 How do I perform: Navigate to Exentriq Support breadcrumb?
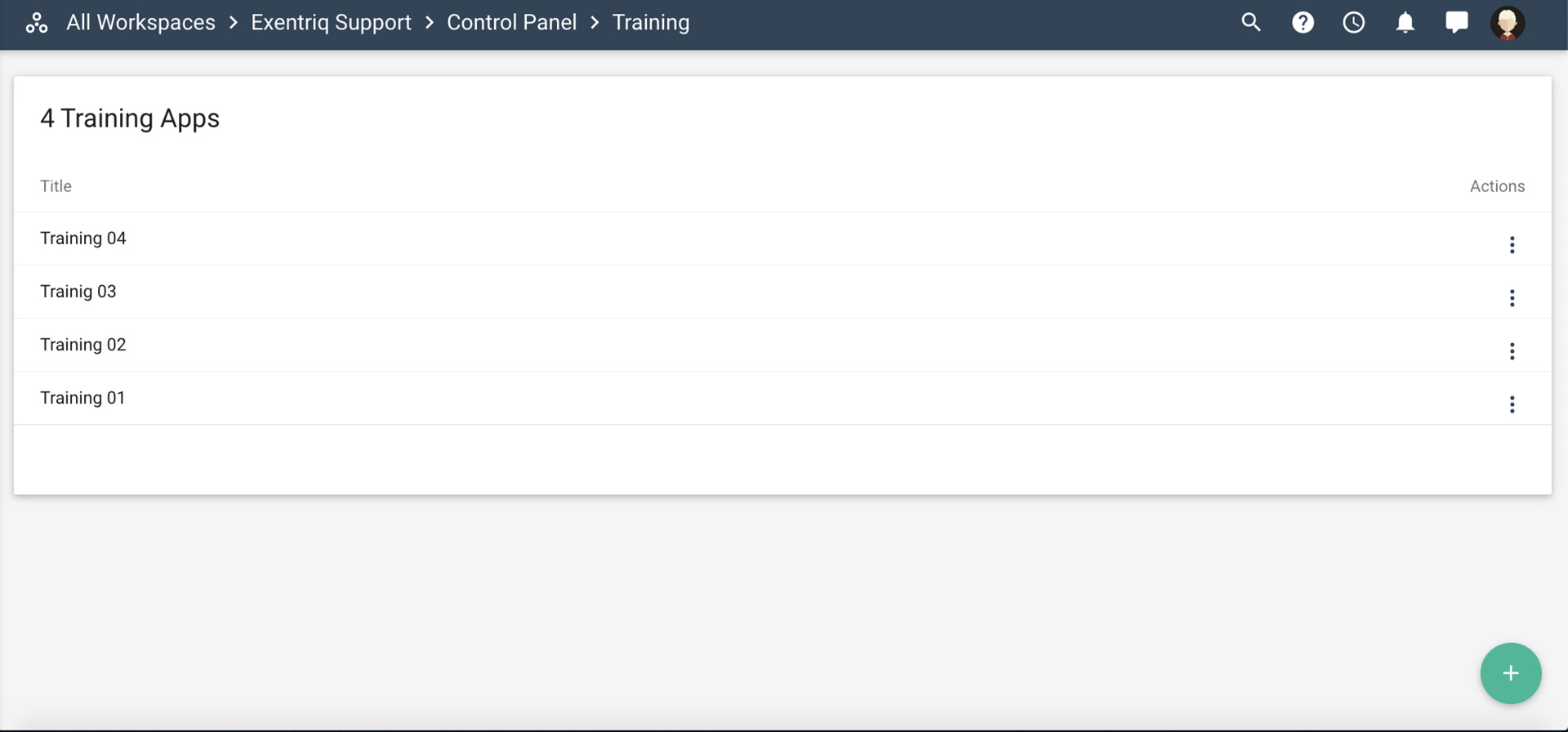[331, 23]
